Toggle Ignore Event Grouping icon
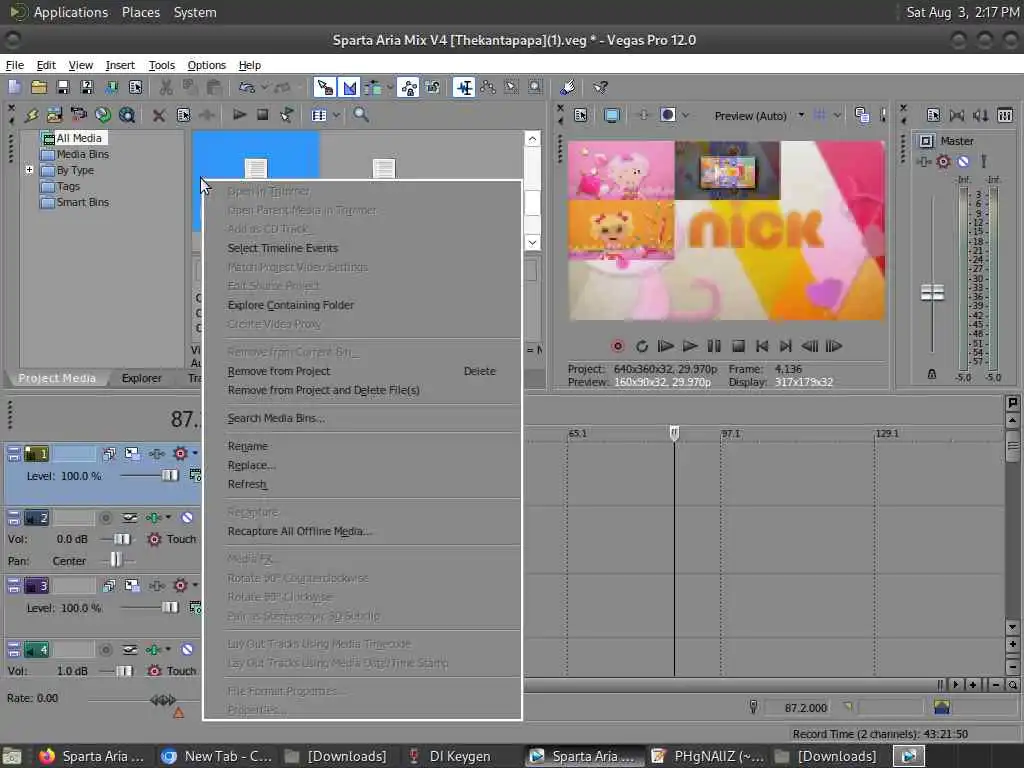 (x=433, y=87)
